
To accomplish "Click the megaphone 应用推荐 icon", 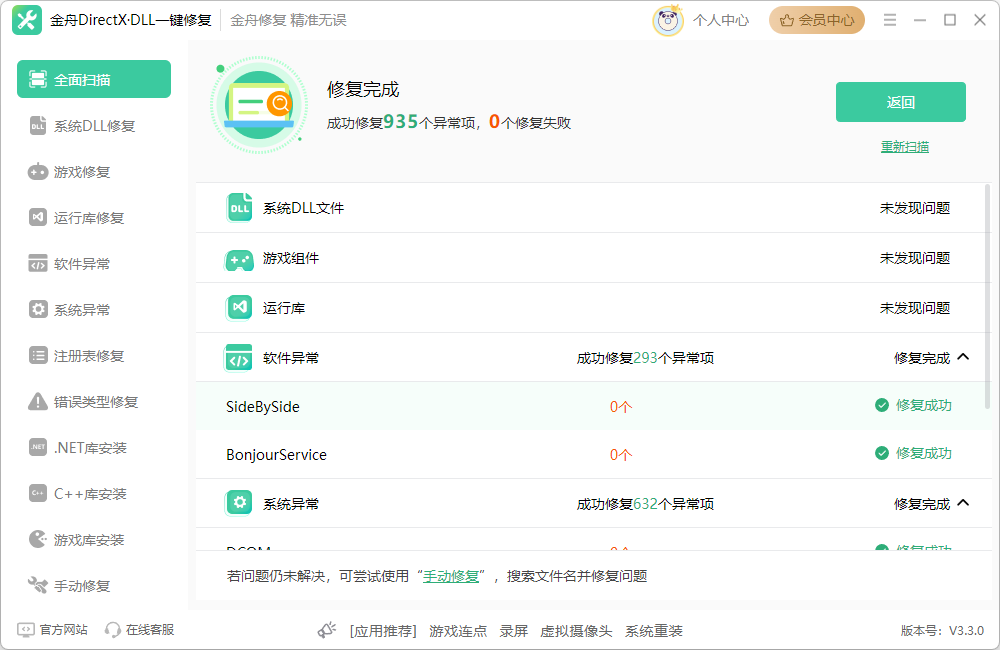I will [327, 630].
